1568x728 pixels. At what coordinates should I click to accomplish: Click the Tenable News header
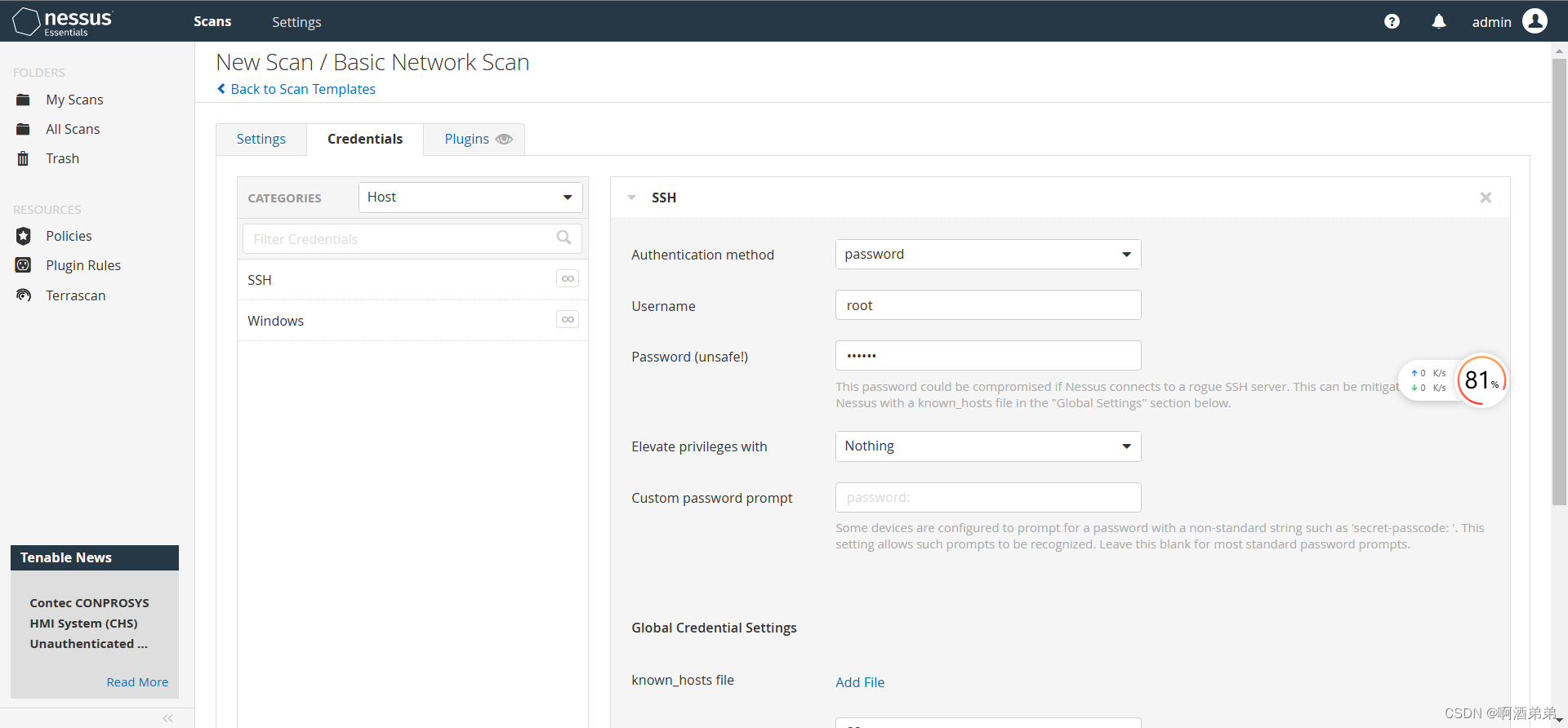[95, 557]
